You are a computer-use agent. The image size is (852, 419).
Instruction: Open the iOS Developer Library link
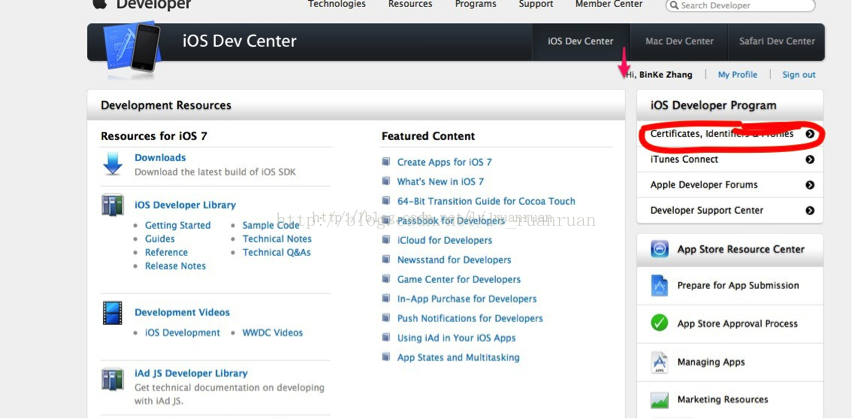click(185, 205)
